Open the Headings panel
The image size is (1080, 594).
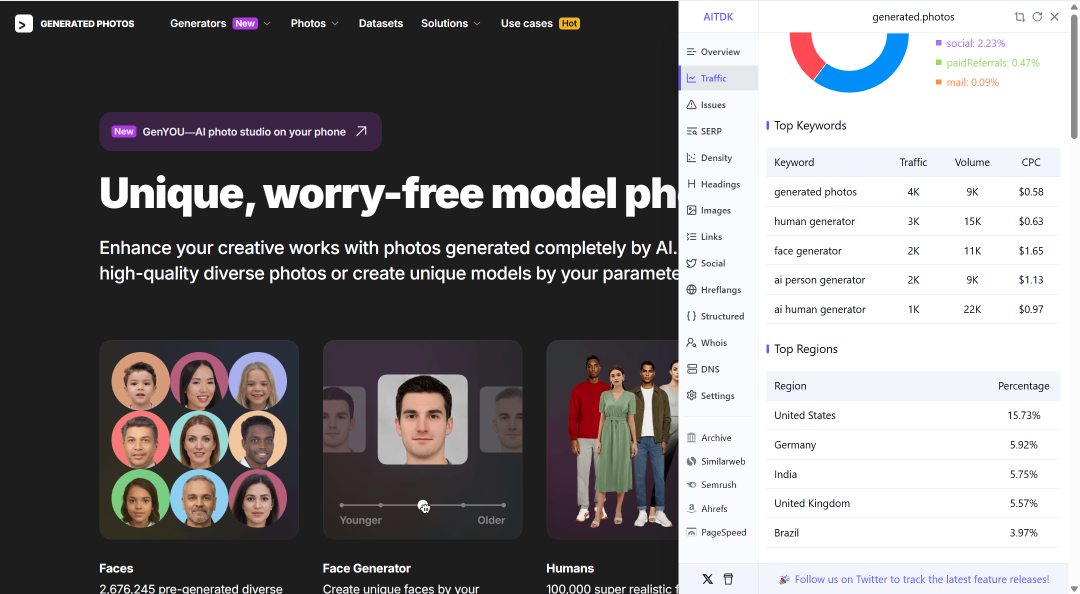coord(718,184)
